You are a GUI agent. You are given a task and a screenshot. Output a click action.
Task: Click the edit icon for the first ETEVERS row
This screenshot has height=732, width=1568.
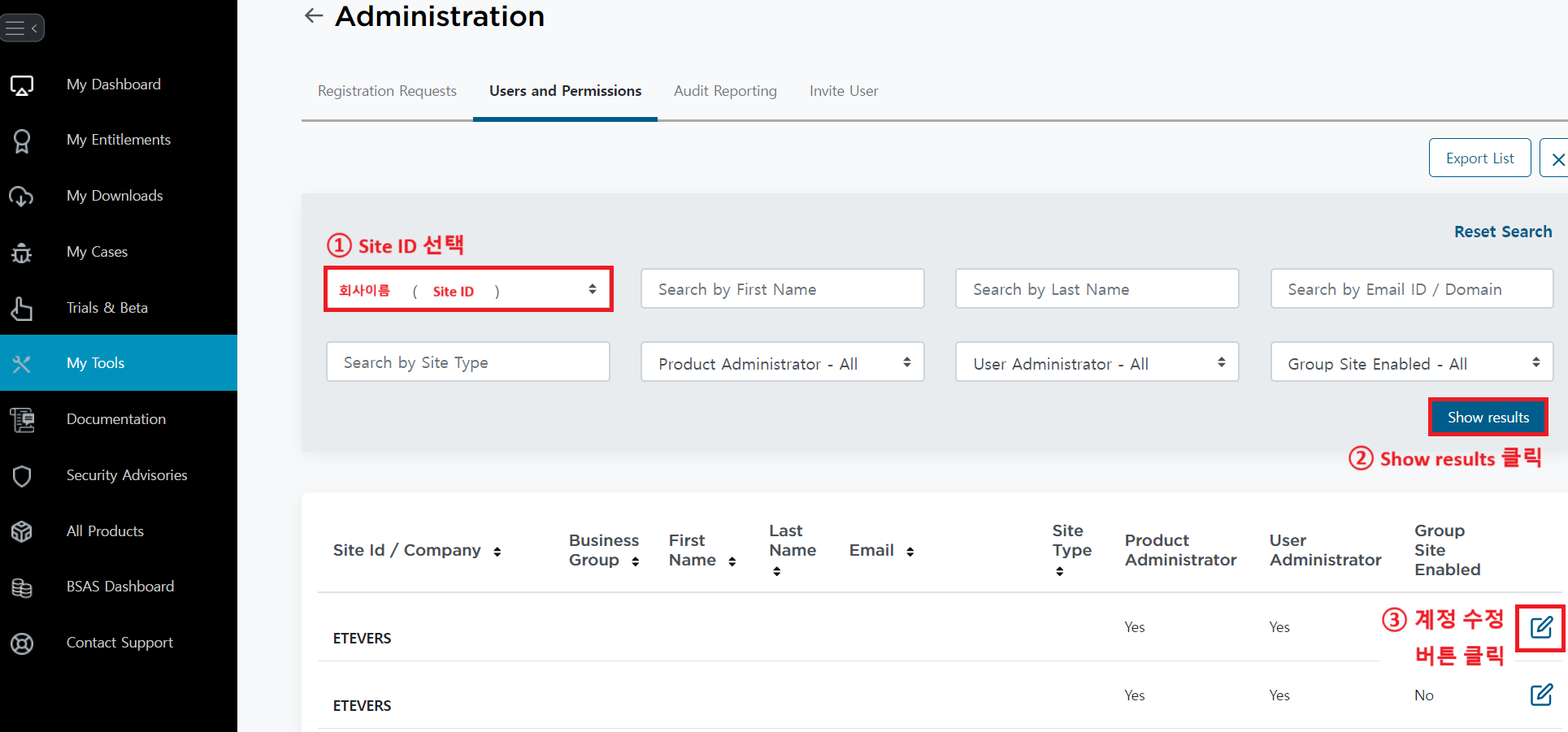point(1541,627)
